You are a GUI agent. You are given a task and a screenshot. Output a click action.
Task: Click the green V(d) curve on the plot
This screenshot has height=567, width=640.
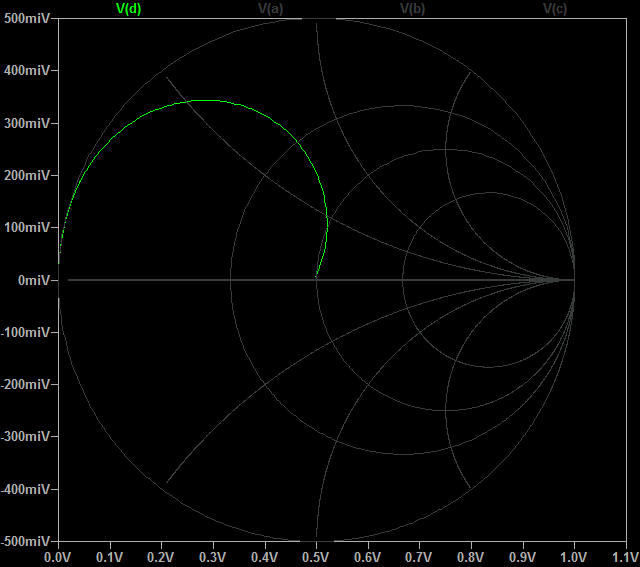point(204,100)
